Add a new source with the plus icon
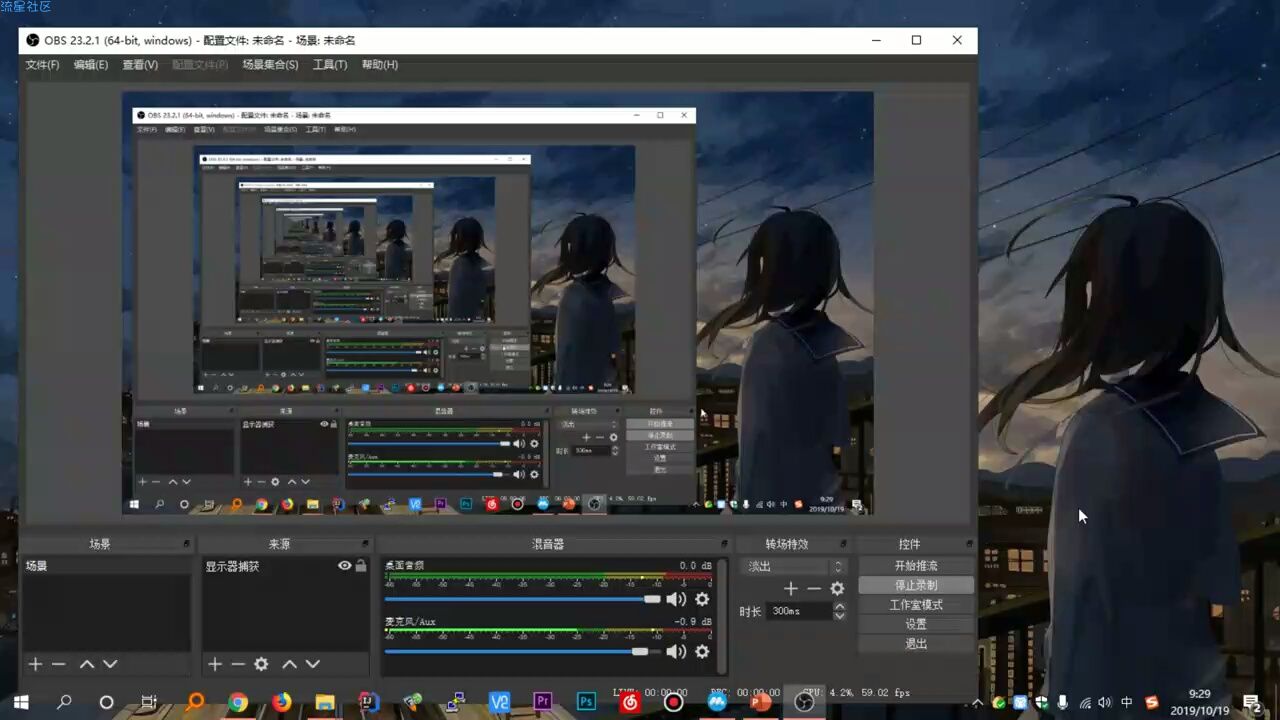This screenshot has width=1280, height=720. pos(214,664)
